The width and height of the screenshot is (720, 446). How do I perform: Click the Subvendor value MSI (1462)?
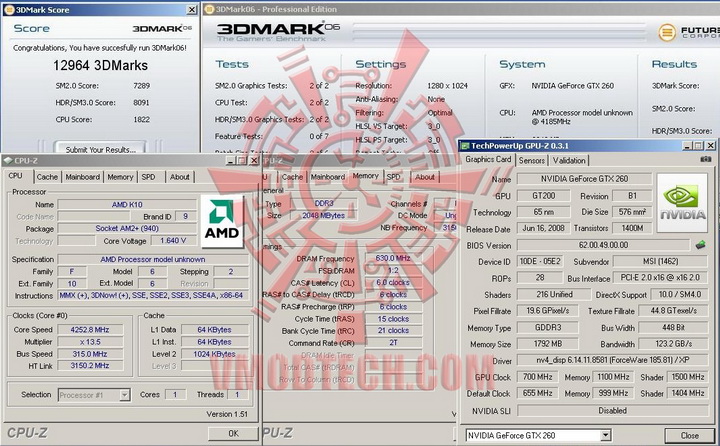click(x=660, y=261)
